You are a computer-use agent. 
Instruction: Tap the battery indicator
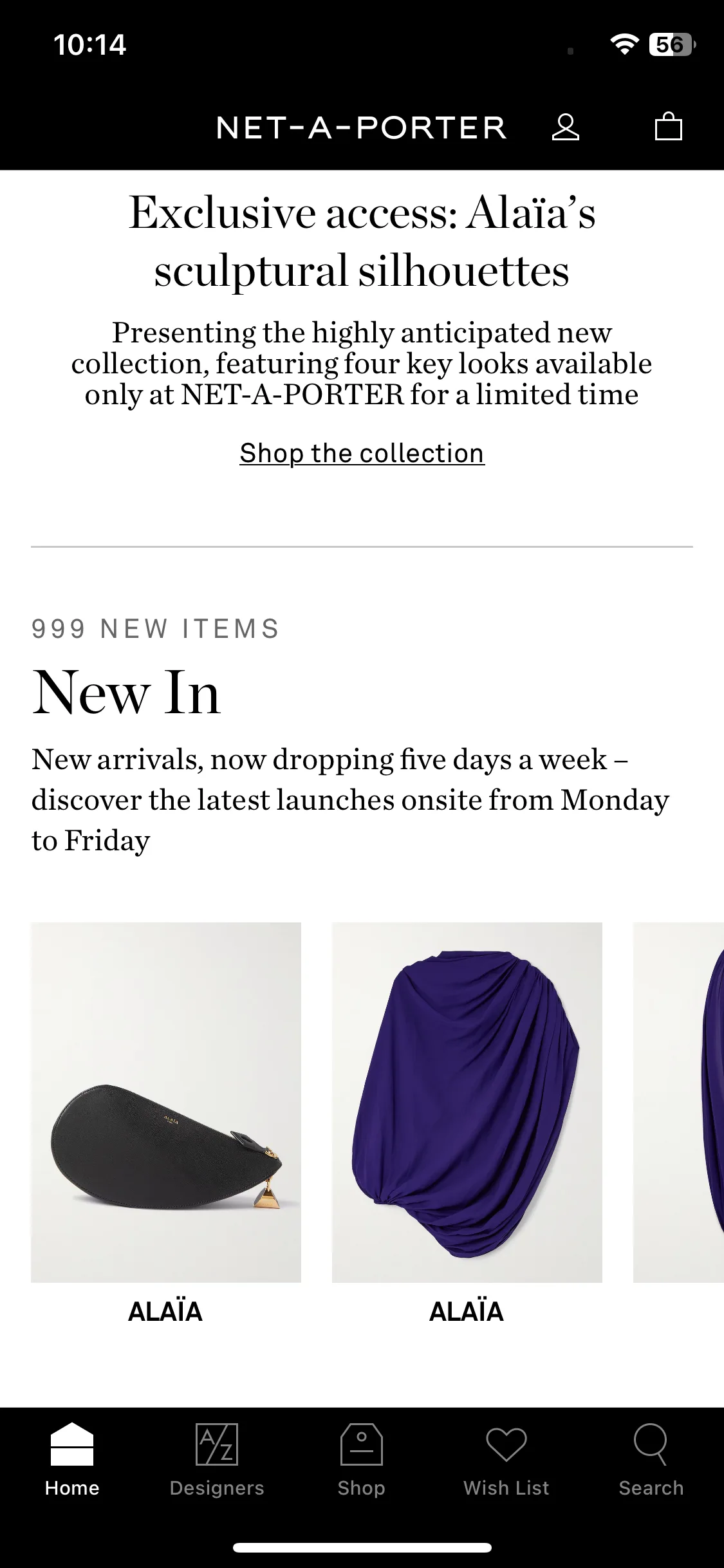(x=673, y=44)
